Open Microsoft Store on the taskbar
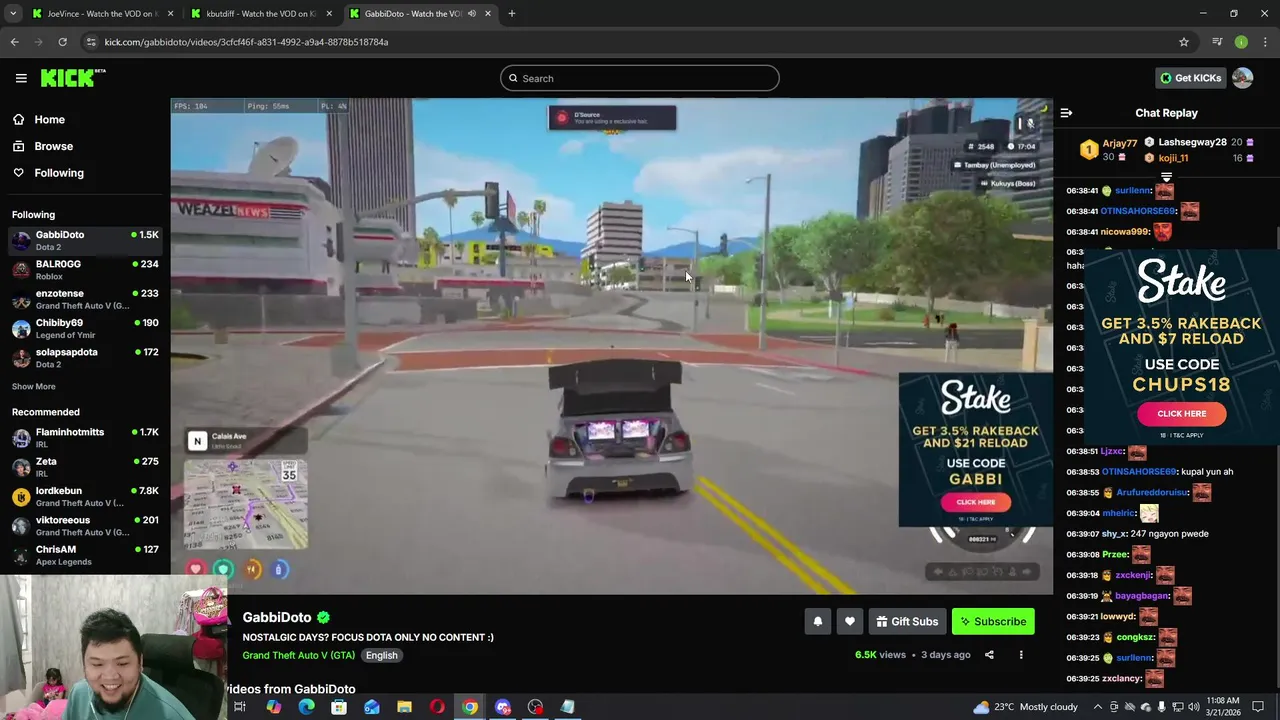This screenshot has width=1280, height=720. coord(339,707)
